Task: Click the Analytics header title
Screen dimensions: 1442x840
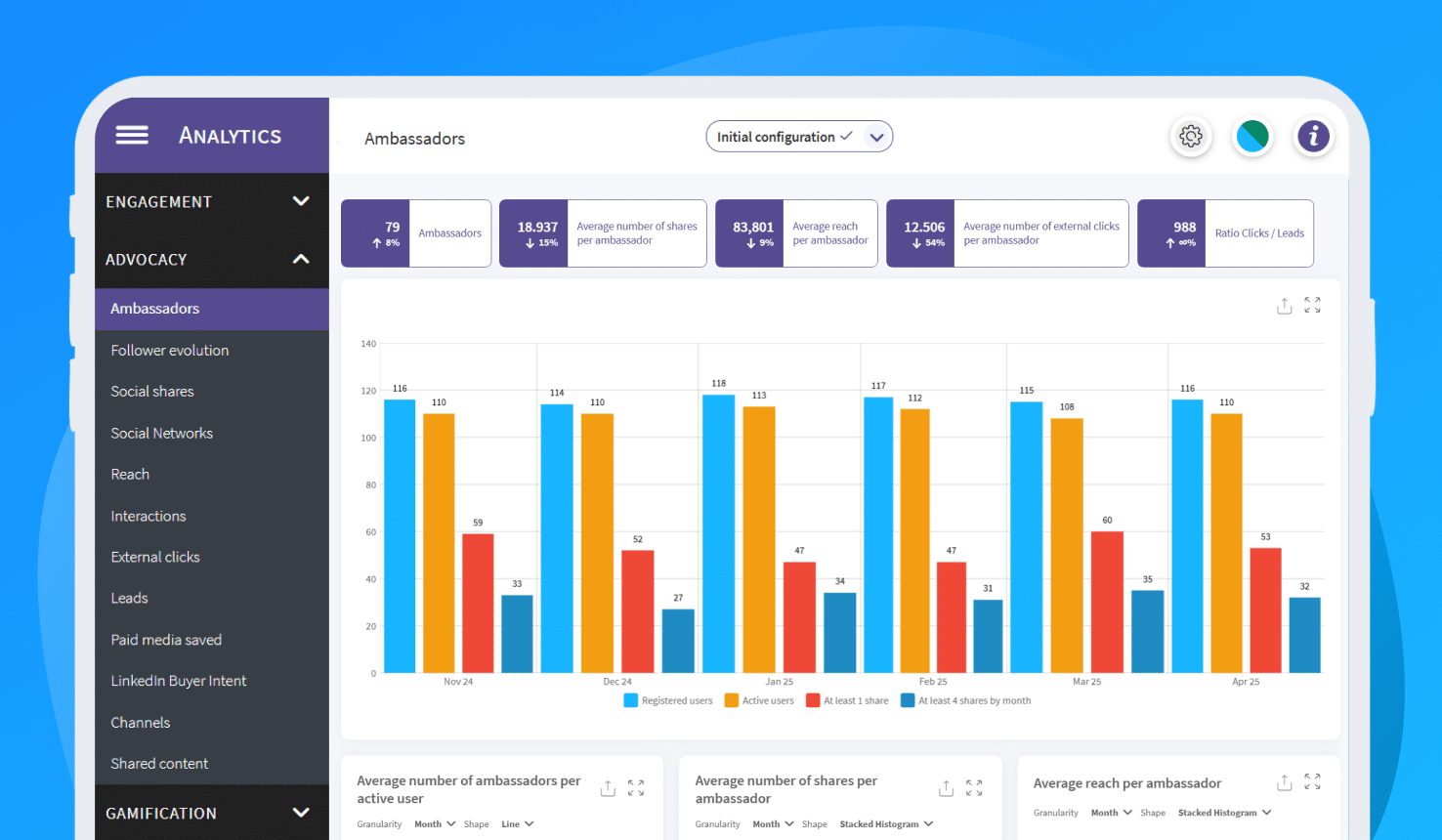Action: coord(230,136)
